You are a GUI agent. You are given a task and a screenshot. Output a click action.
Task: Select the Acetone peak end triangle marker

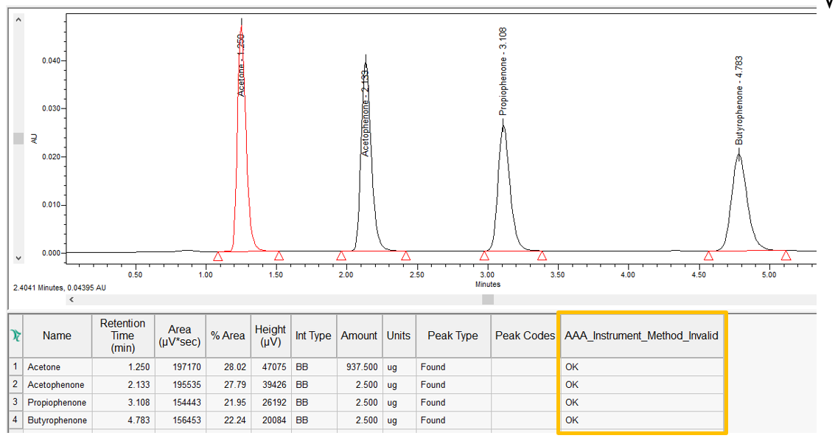point(279,257)
